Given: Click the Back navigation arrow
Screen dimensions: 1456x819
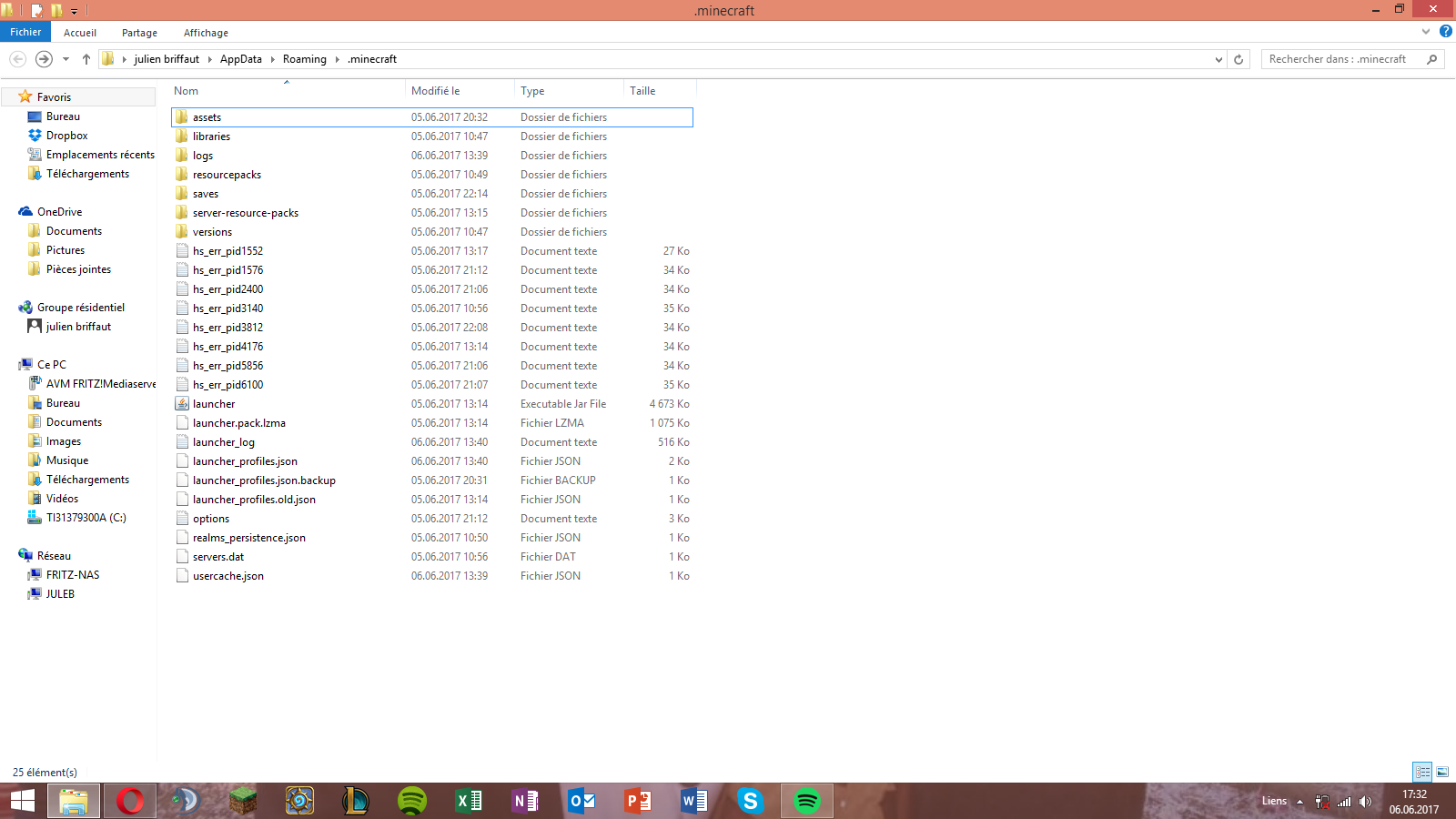Looking at the screenshot, I should (x=17, y=59).
